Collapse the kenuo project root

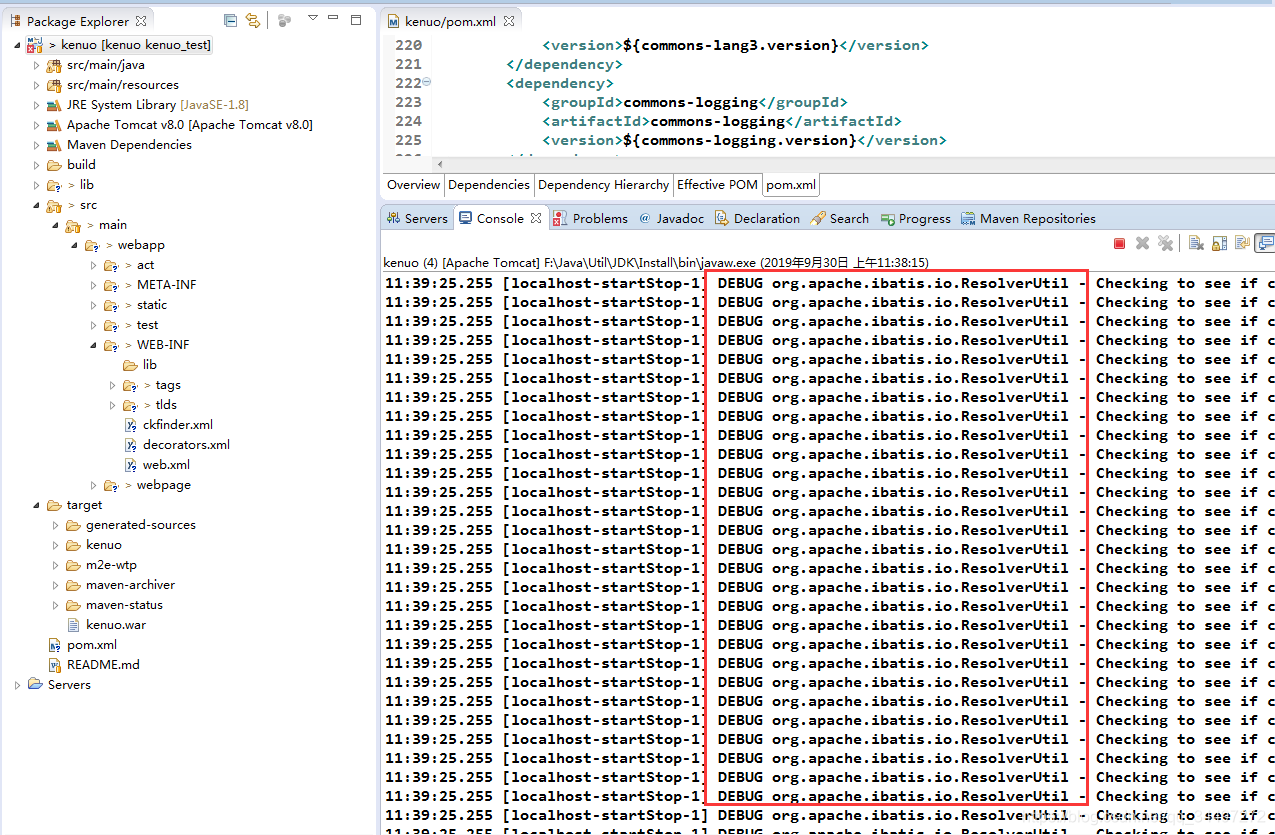click(17, 45)
